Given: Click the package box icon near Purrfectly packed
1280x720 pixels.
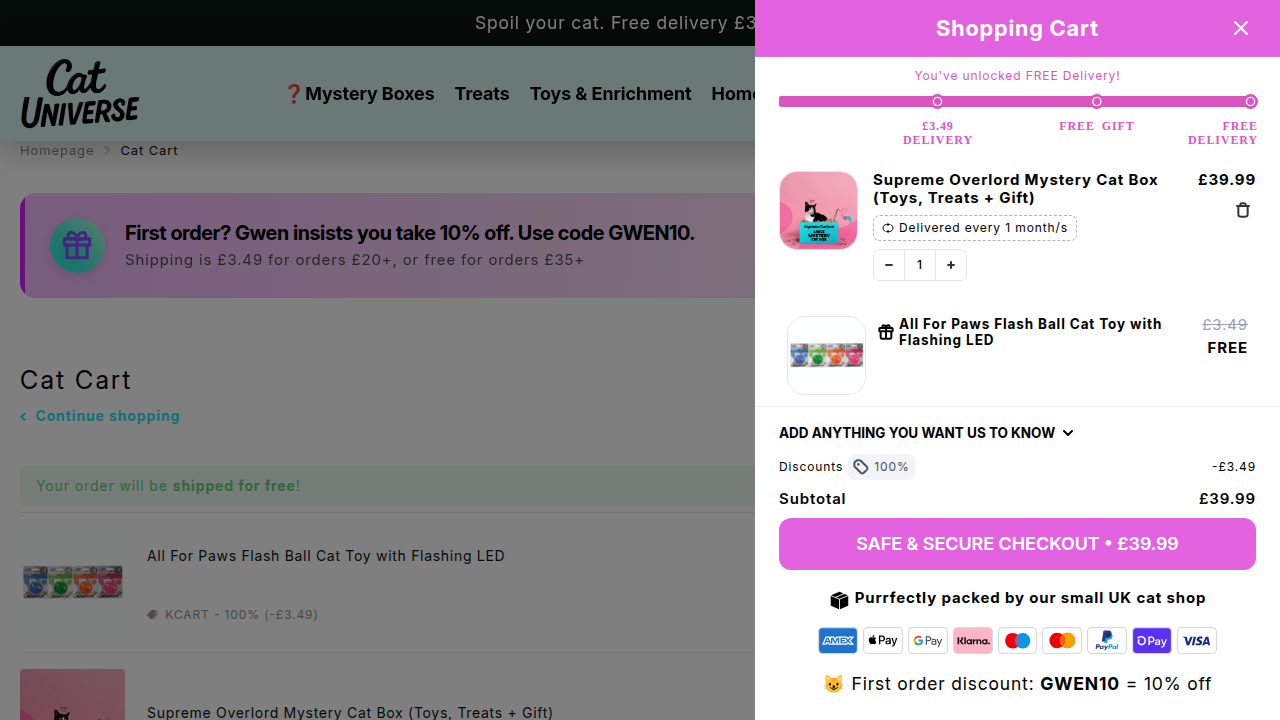Looking at the screenshot, I should pyautogui.click(x=839, y=600).
